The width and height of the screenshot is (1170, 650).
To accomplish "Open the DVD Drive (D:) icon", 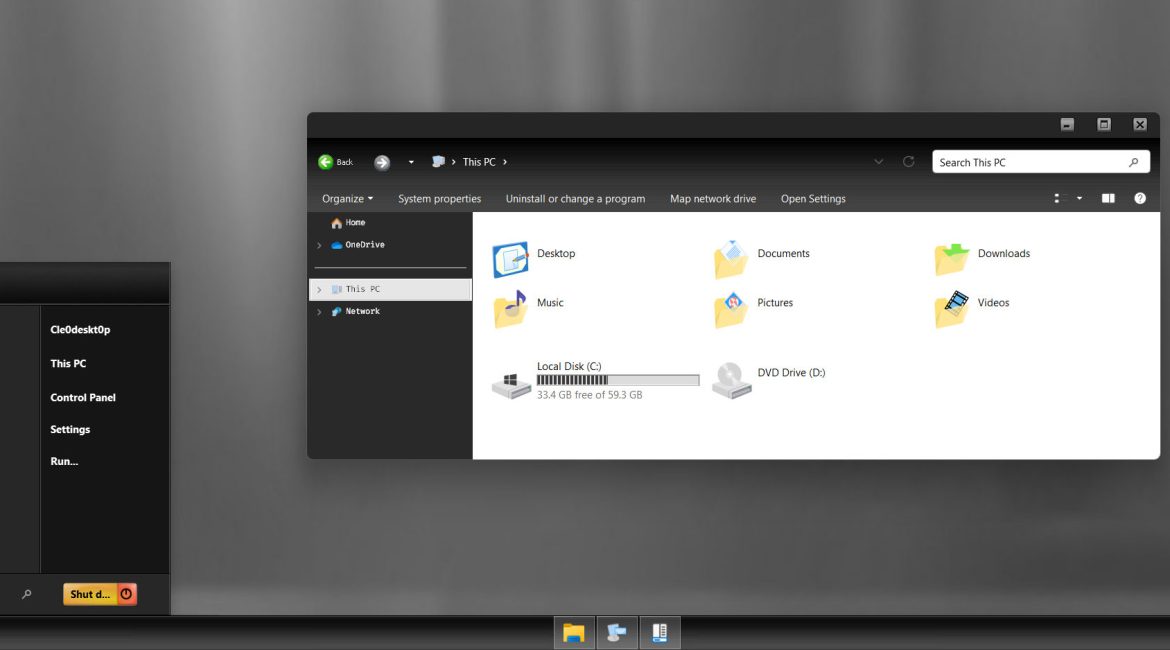I will (731, 381).
